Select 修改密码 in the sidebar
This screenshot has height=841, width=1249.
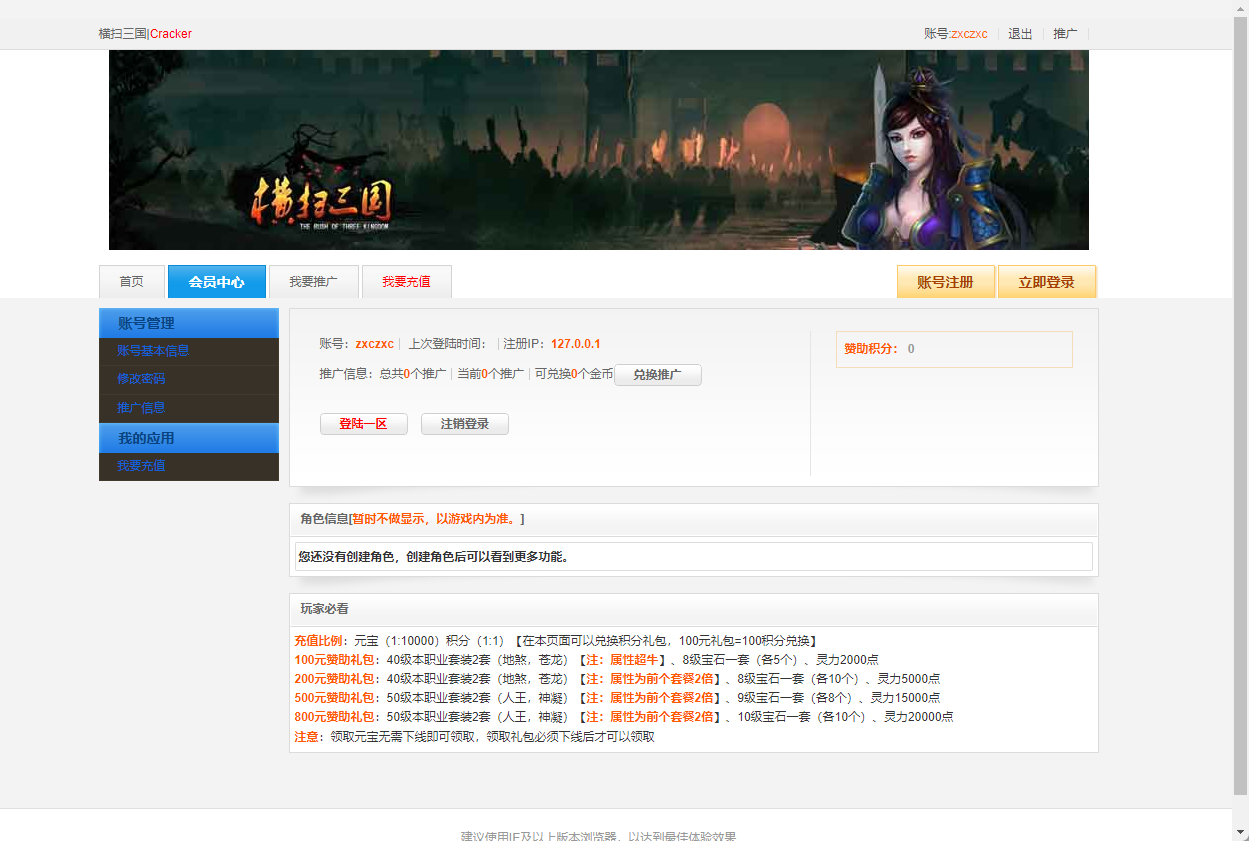(x=141, y=379)
